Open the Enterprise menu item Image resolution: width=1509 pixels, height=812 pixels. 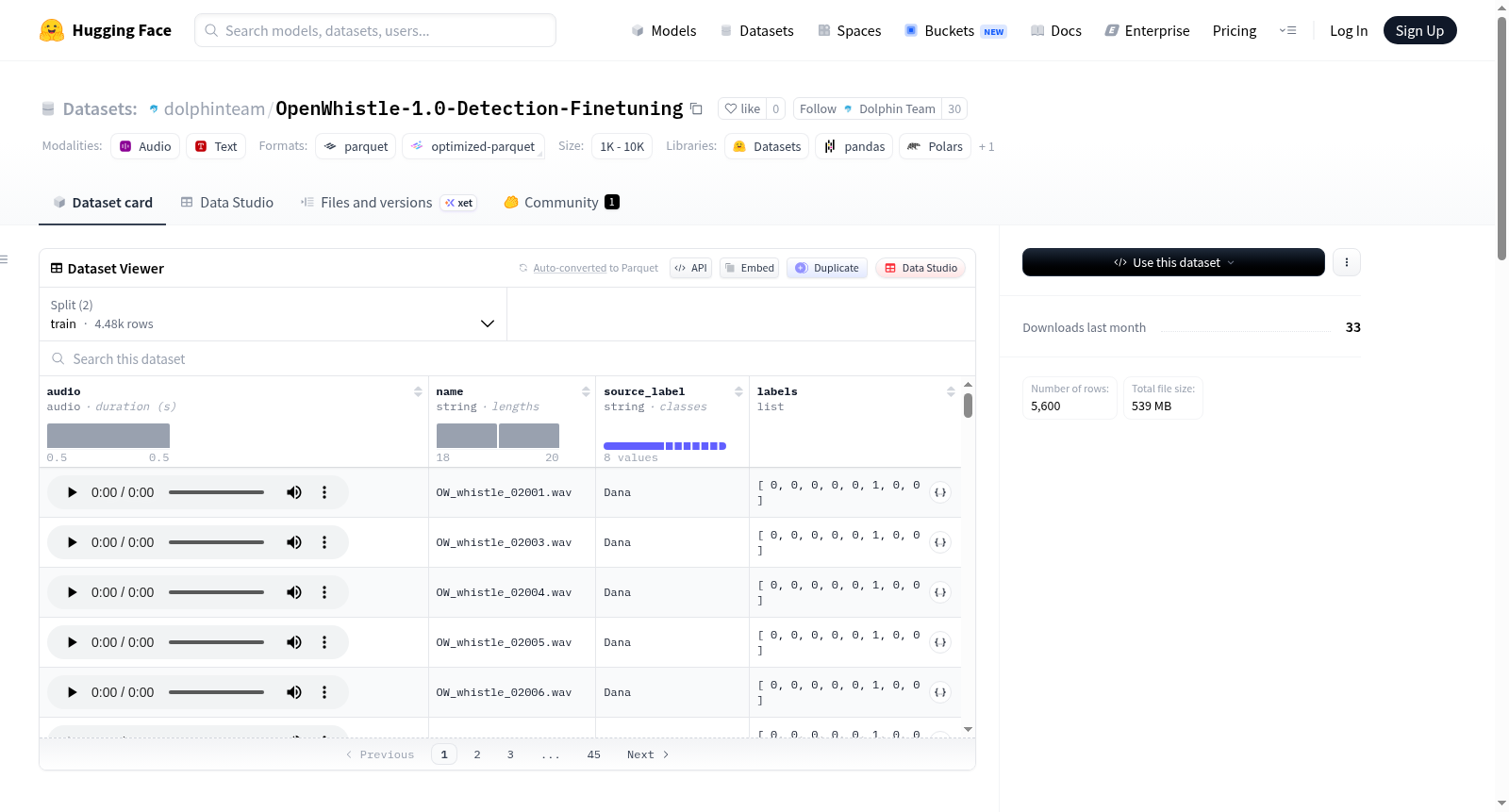click(x=1147, y=30)
